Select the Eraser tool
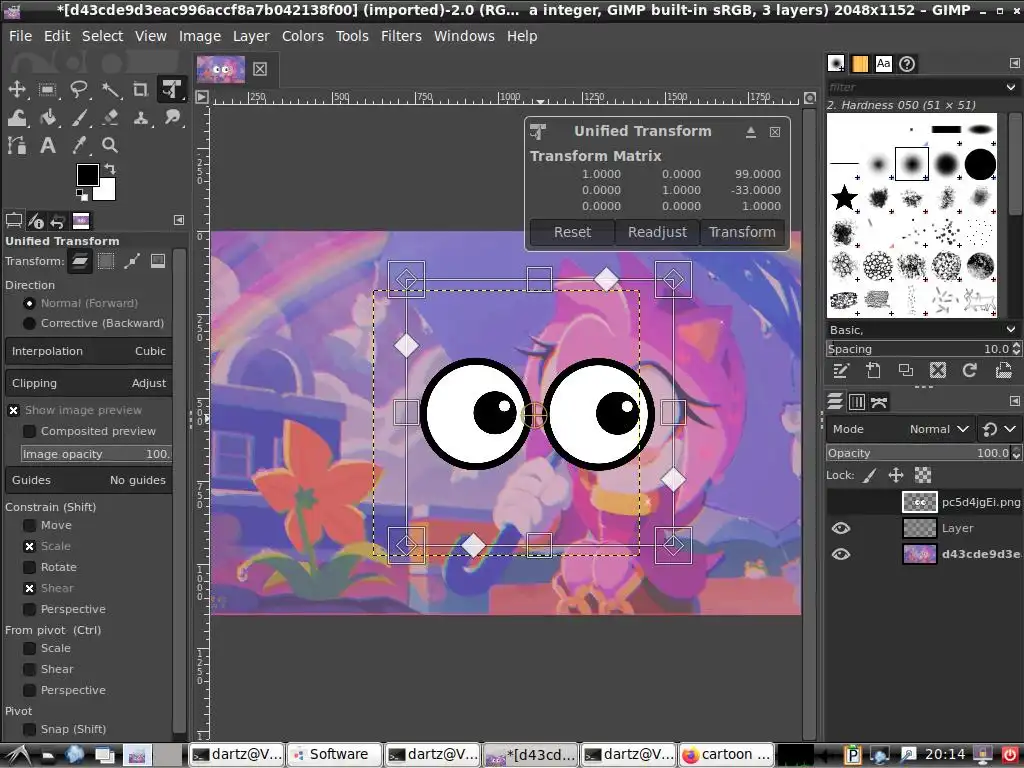Image resolution: width=1024 pixels, height=768 pixels. (x=110, y=118)
